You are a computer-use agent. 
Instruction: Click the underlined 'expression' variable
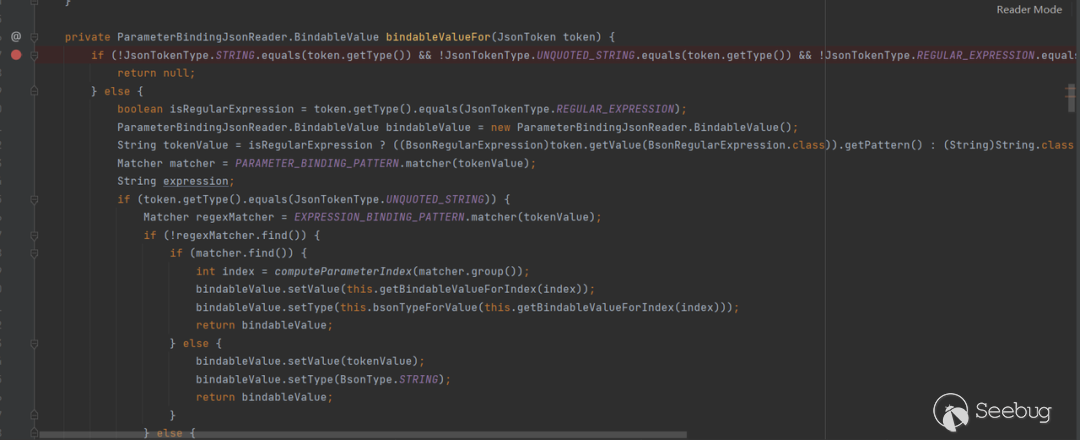point(196,181)
